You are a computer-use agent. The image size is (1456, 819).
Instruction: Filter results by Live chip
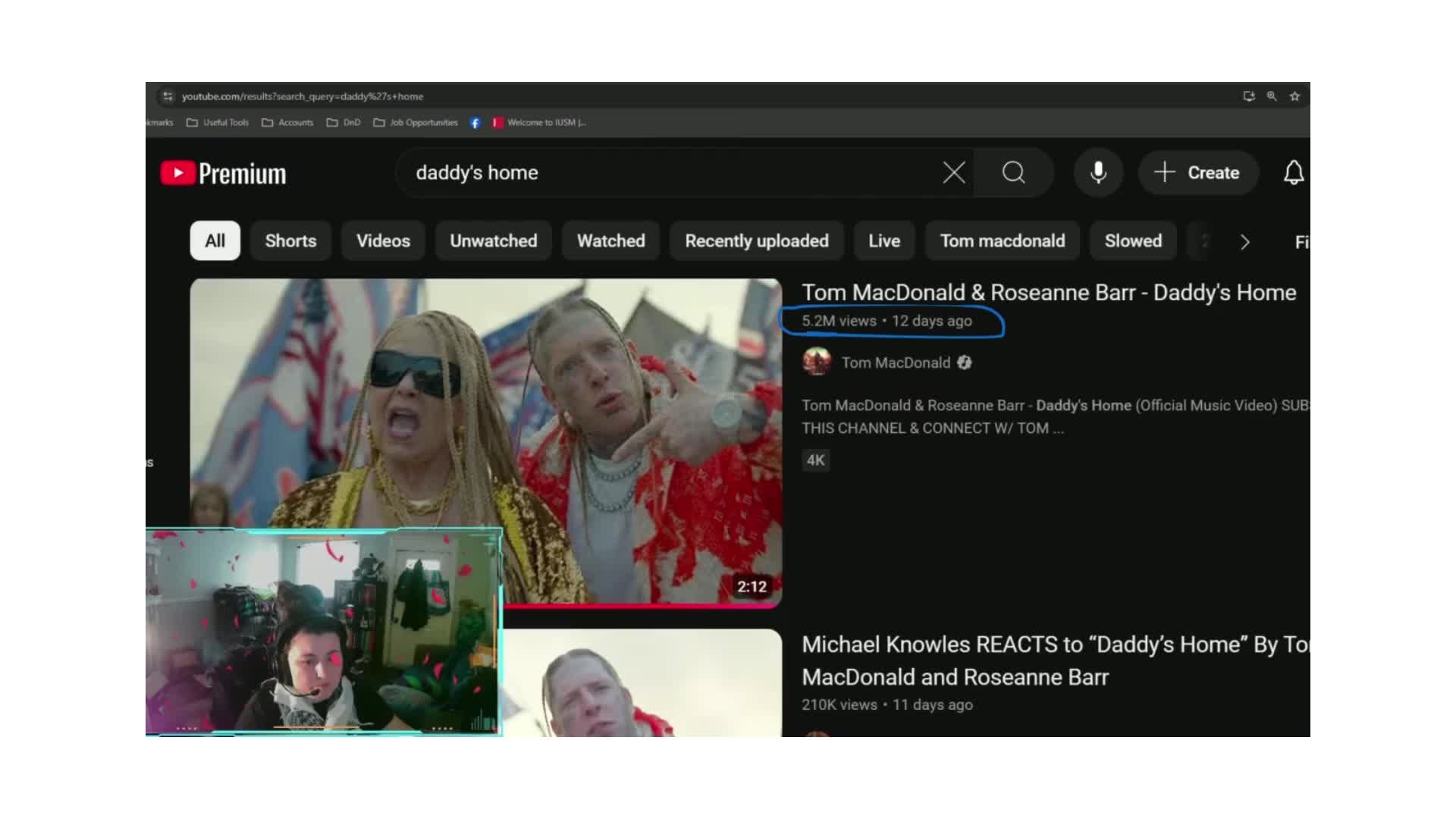point(884,241)
